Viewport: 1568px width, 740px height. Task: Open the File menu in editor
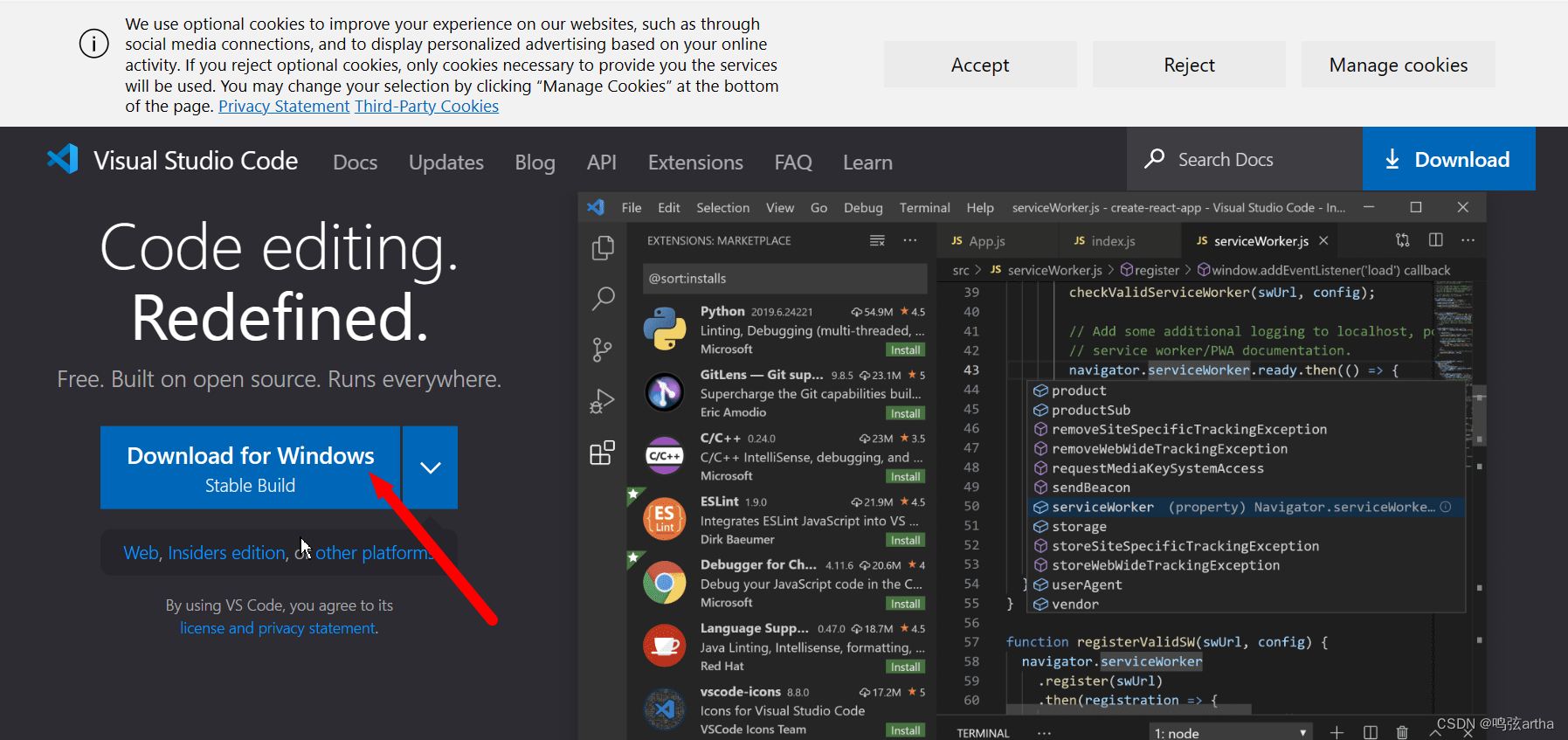click(632, 207)
